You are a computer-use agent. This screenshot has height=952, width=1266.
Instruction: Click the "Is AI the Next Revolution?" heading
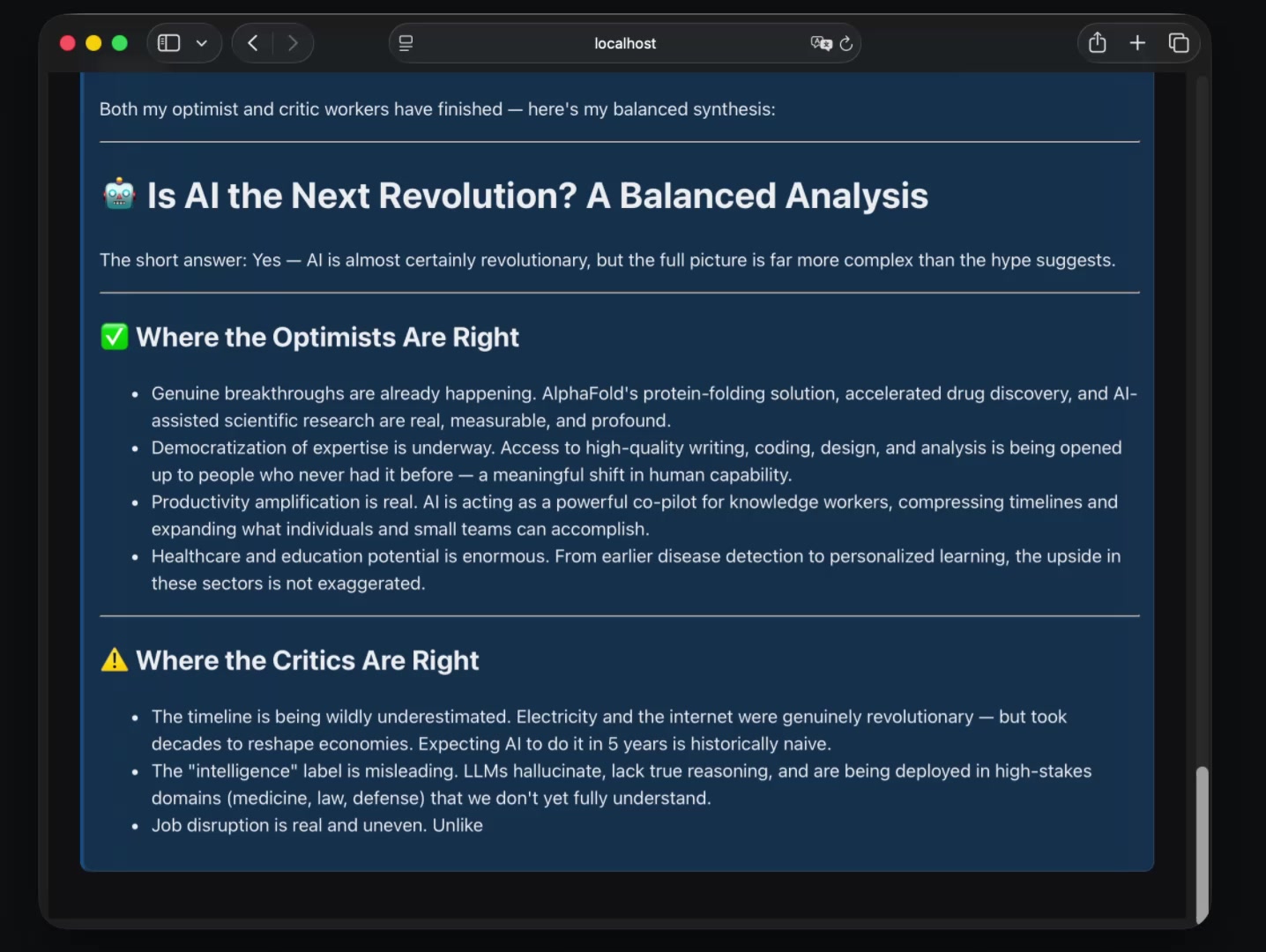coord(537,196)
